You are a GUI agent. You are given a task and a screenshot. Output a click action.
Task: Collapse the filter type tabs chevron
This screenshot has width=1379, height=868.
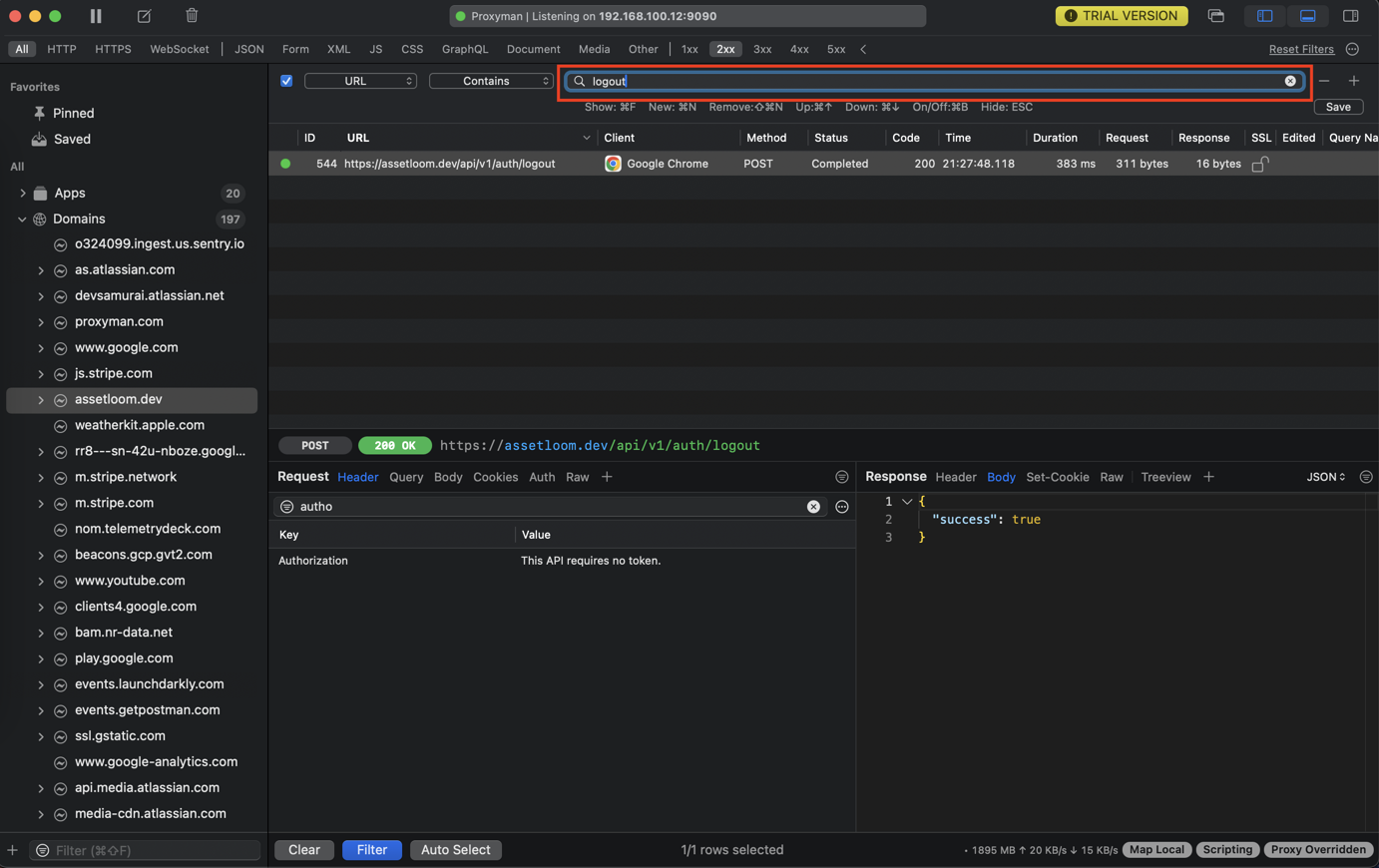pyautogui.click(x=863, y=49)
